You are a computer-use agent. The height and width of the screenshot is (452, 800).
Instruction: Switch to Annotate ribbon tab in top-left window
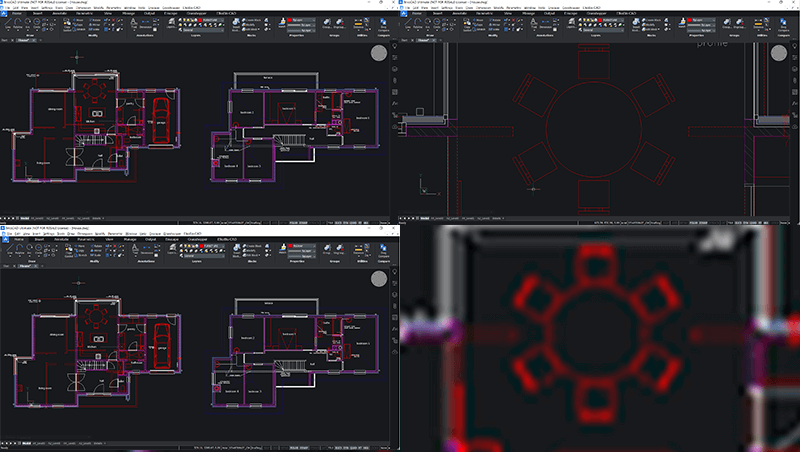[60, 13]
